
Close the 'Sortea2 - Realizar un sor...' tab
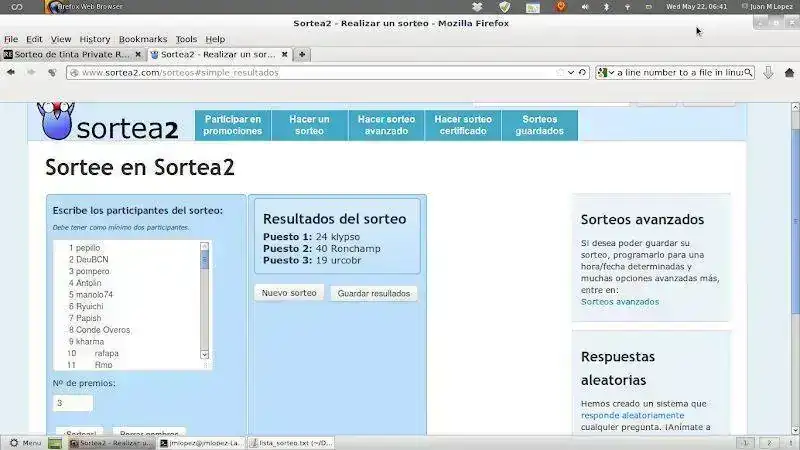285,54
